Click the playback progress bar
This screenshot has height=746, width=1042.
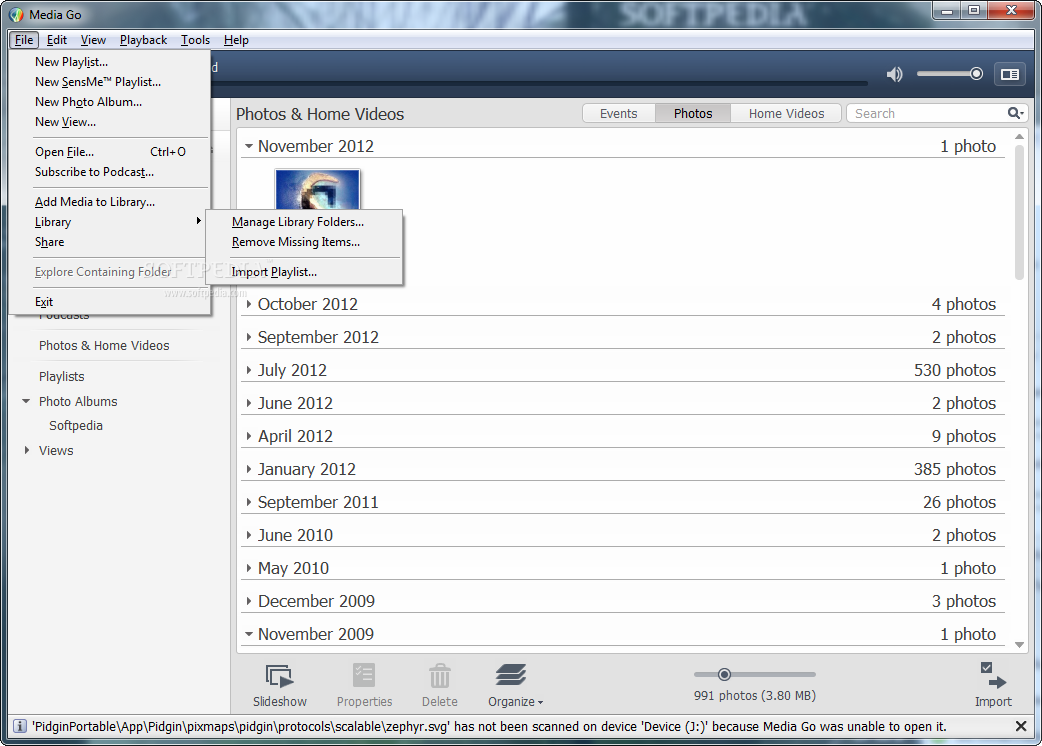(x=538, y=84)
